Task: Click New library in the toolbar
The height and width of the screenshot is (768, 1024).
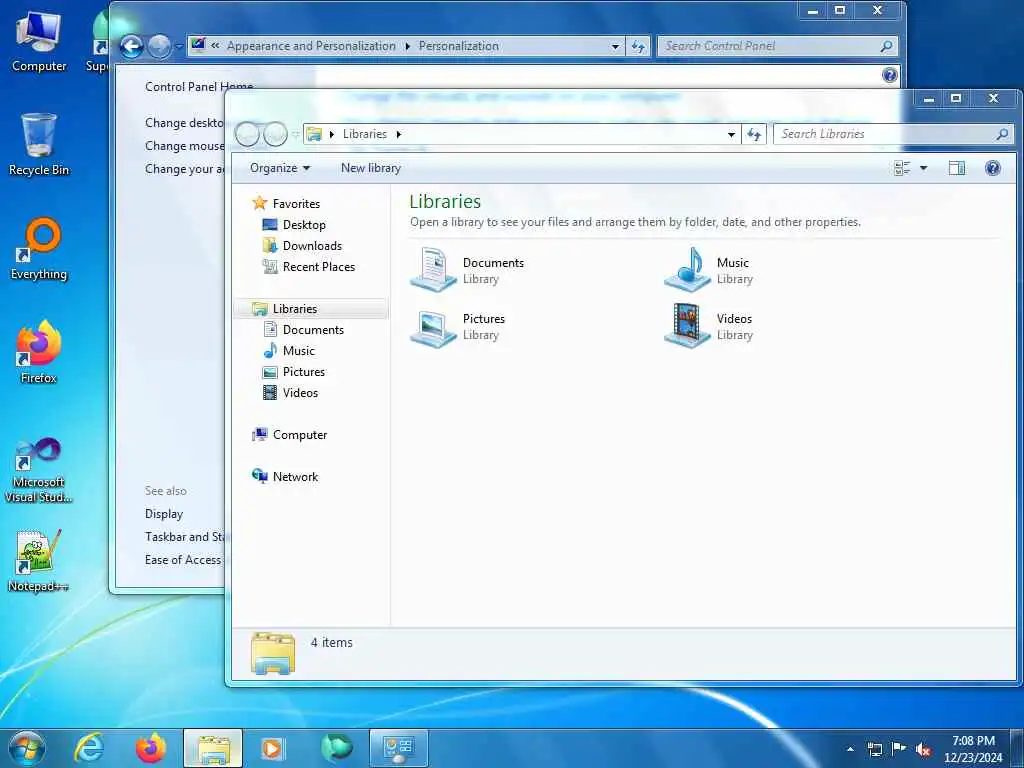Action: click(x=371, y=168)
